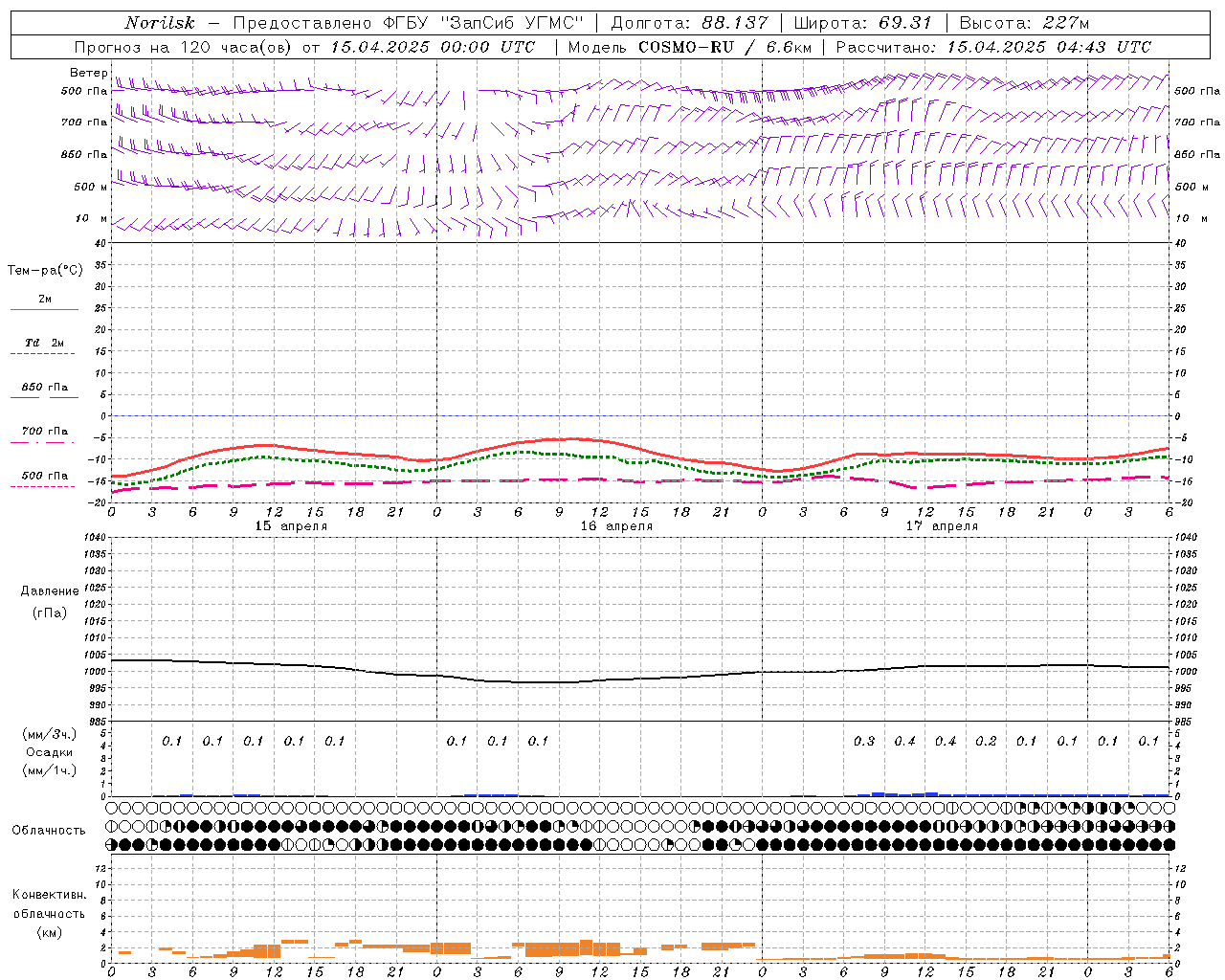Select the 'Рассчитано: 15.04.2025 04:43 UTC' timestamp
The height and width of the screenshot is (980, 1225).
(x=993, y=47)
